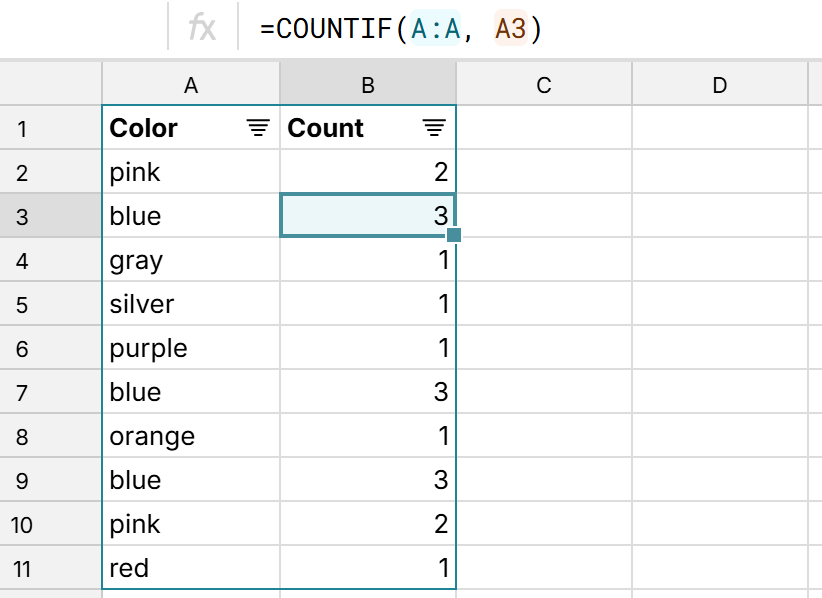Select row 11 header
The image size is (822, 598).
coord(22,568)
